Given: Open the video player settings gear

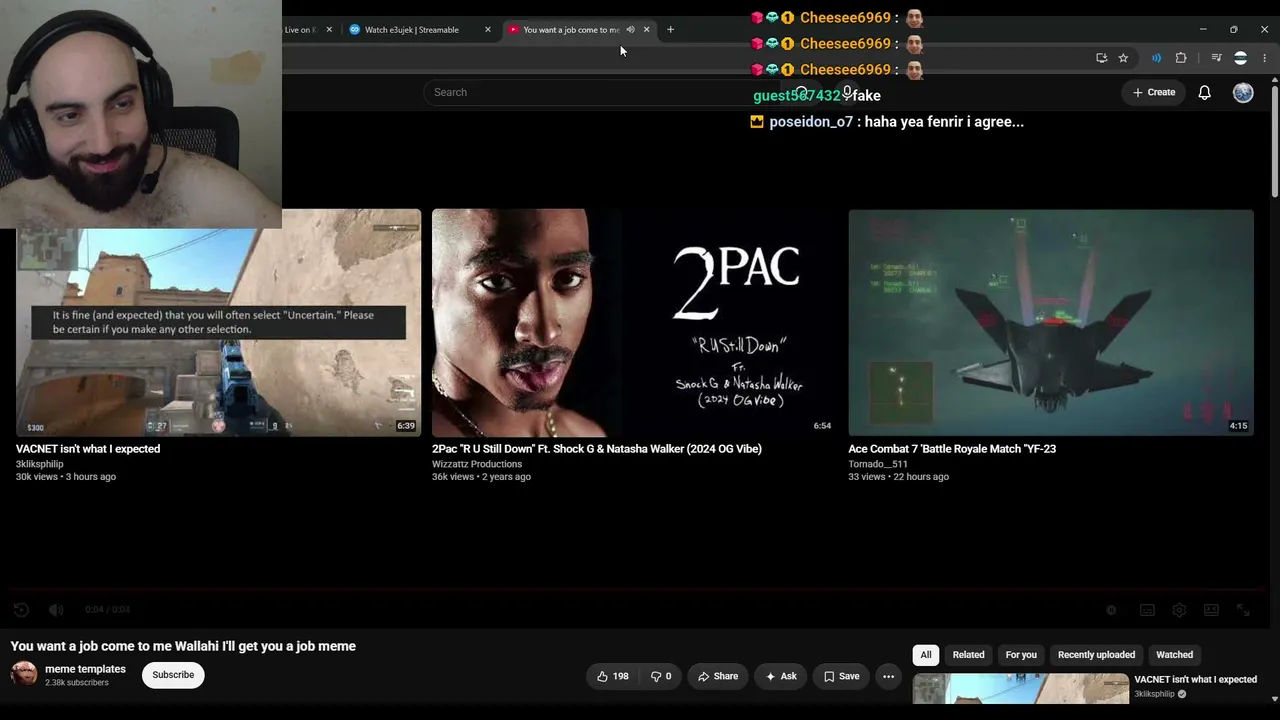Looking at the screenshot, I should [1179, 610].
